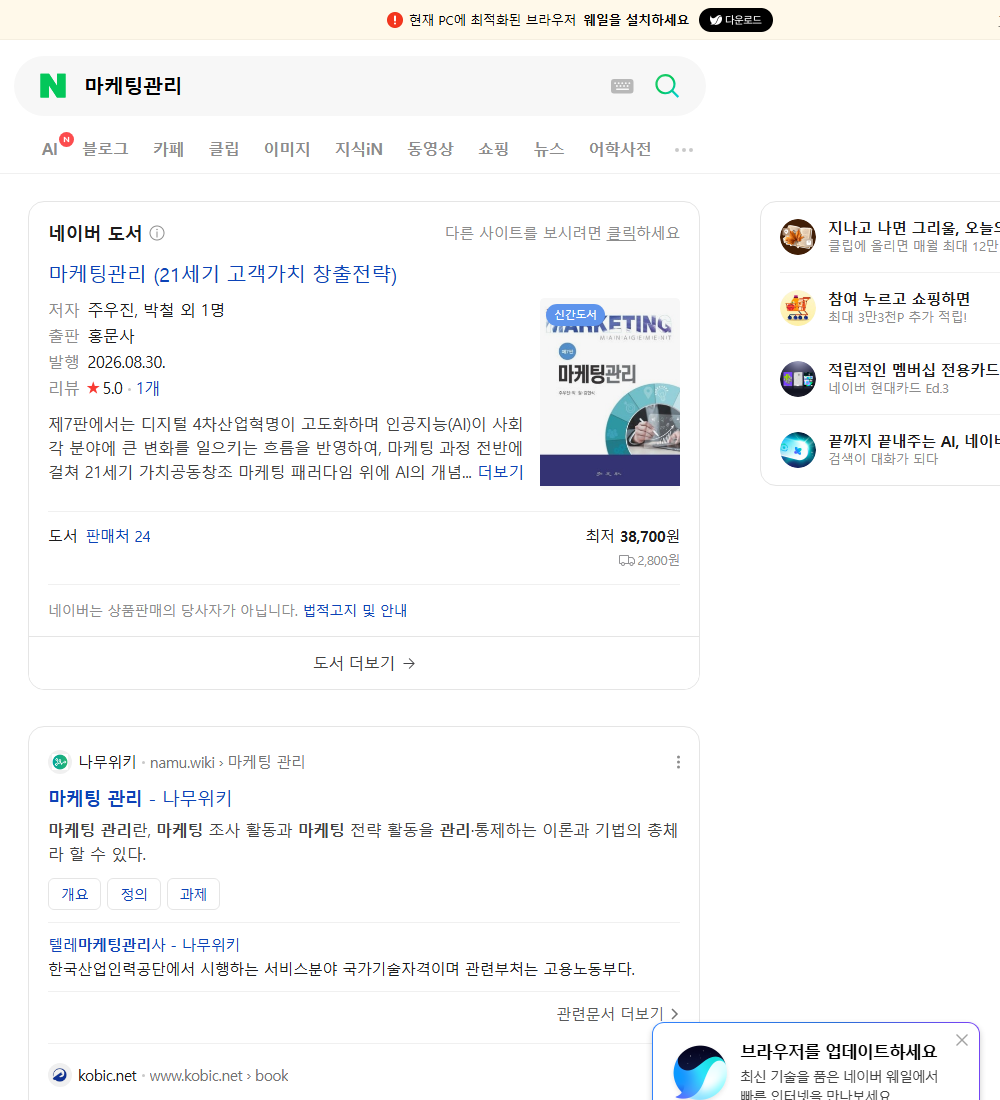Open 참여 누르고 쇼핑하면 promo text

click(x=899, y=299)
